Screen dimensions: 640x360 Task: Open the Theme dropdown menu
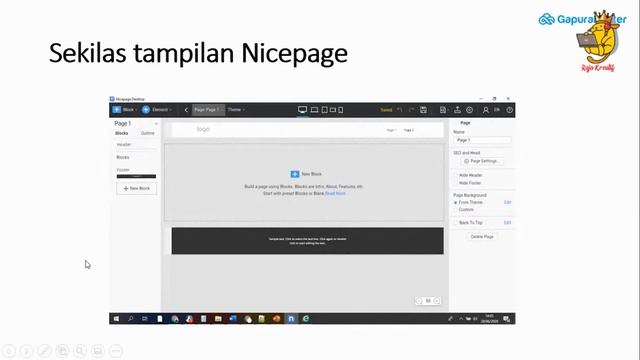coord(236,110)
